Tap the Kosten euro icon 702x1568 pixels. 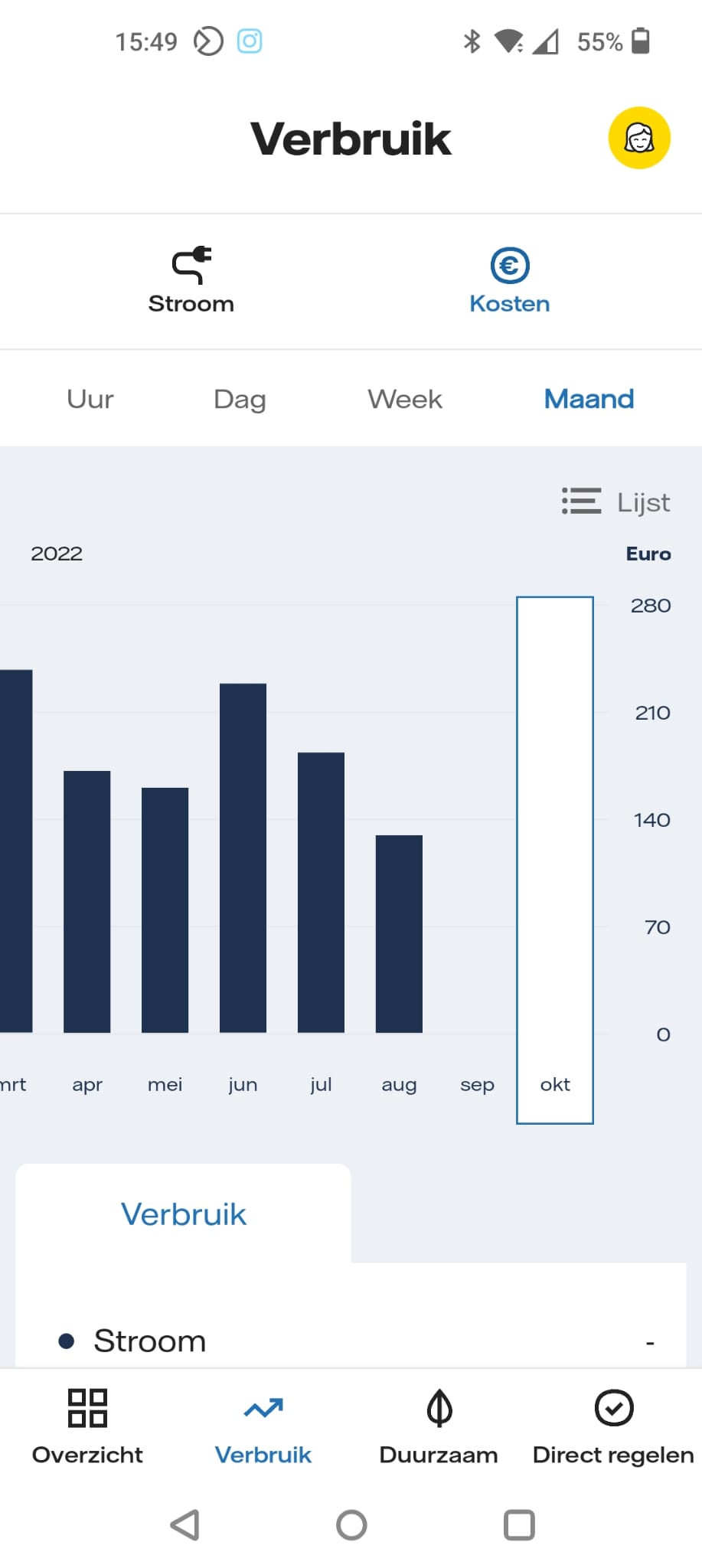(x=510, y=266)
